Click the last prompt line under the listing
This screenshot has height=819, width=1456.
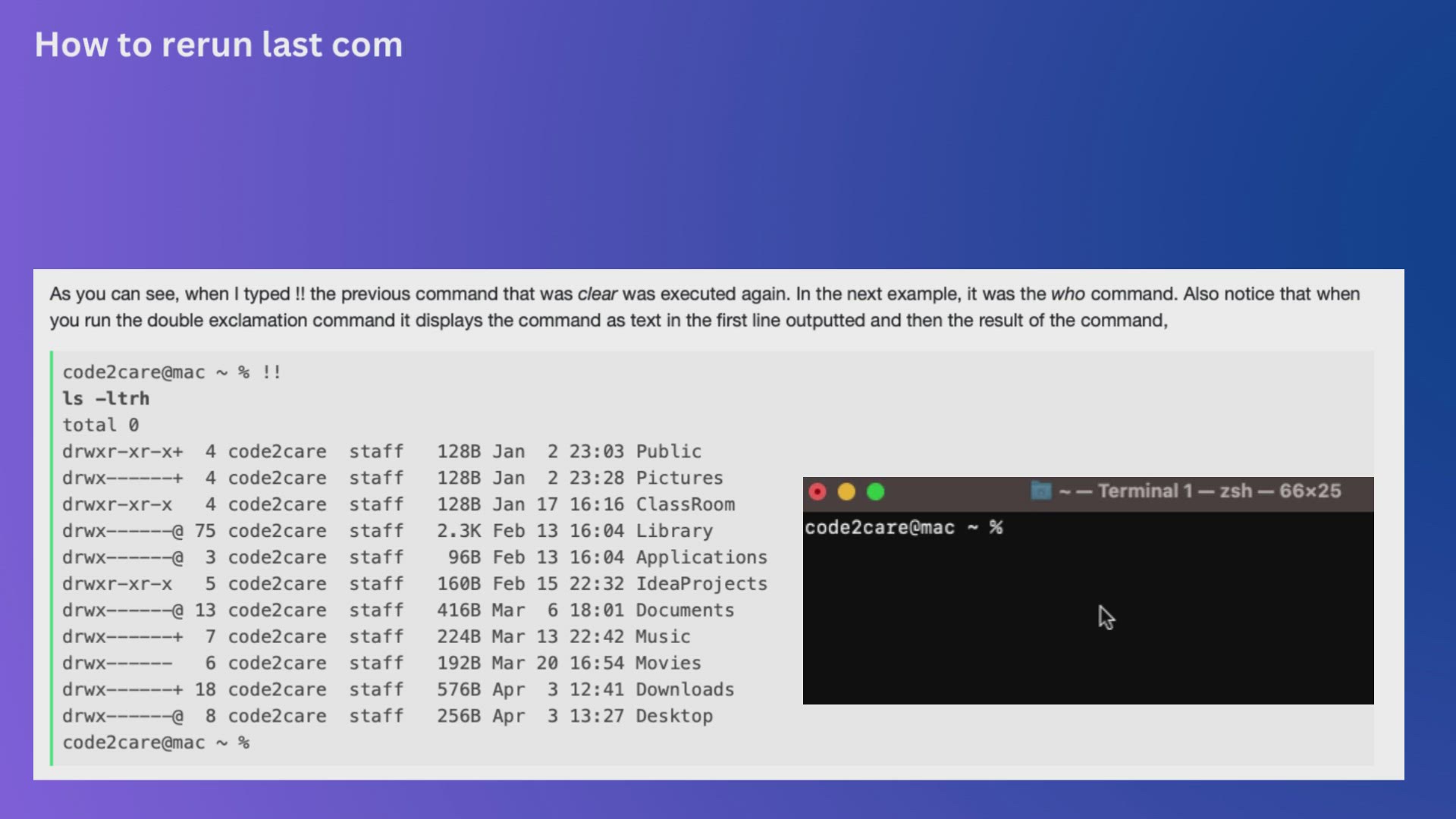[x=155, y=743]
